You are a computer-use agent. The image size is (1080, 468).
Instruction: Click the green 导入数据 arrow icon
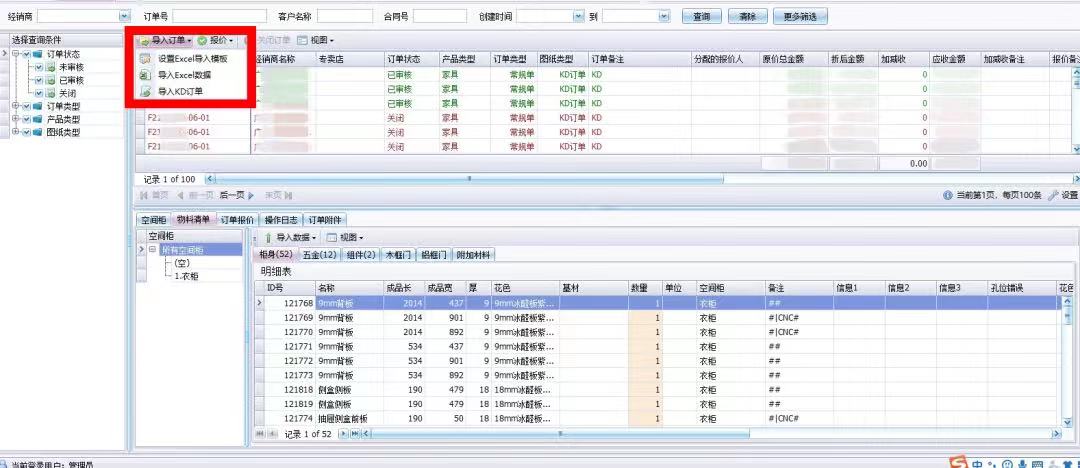(268, 237)
